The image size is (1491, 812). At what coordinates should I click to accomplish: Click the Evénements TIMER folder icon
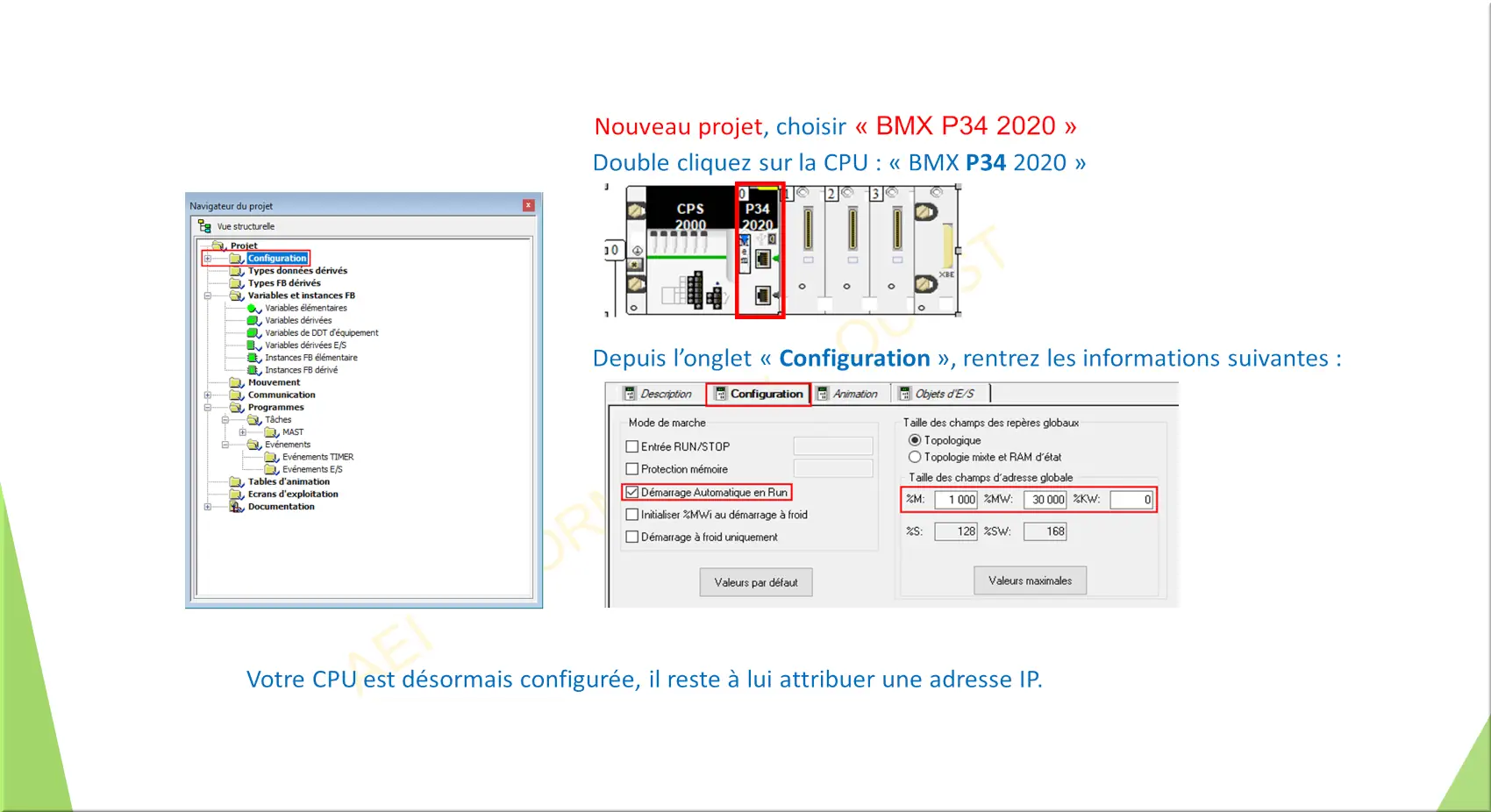click(271, 457)
